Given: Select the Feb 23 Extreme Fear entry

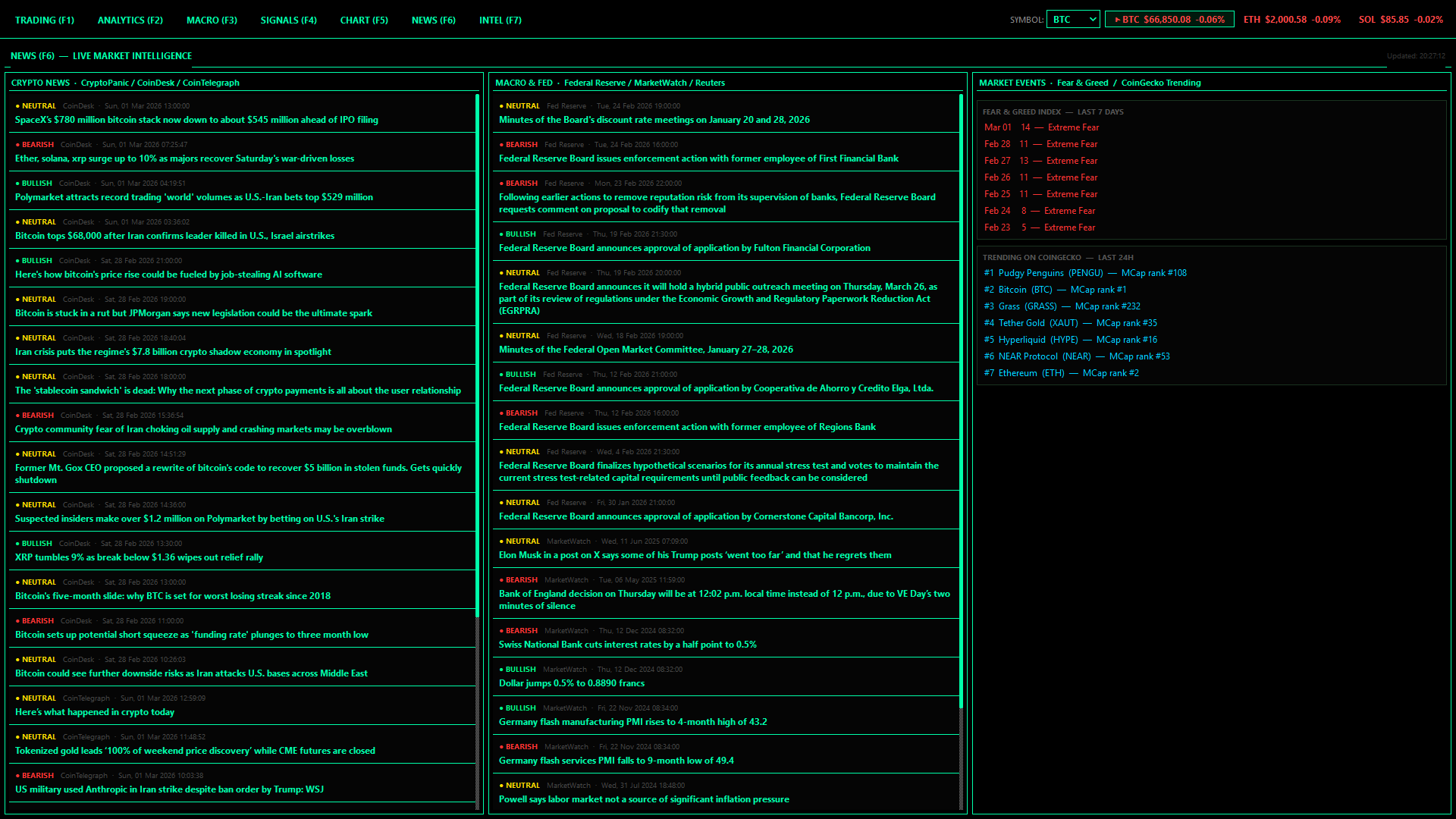Looking at the screenshot, I should 1039,227.
